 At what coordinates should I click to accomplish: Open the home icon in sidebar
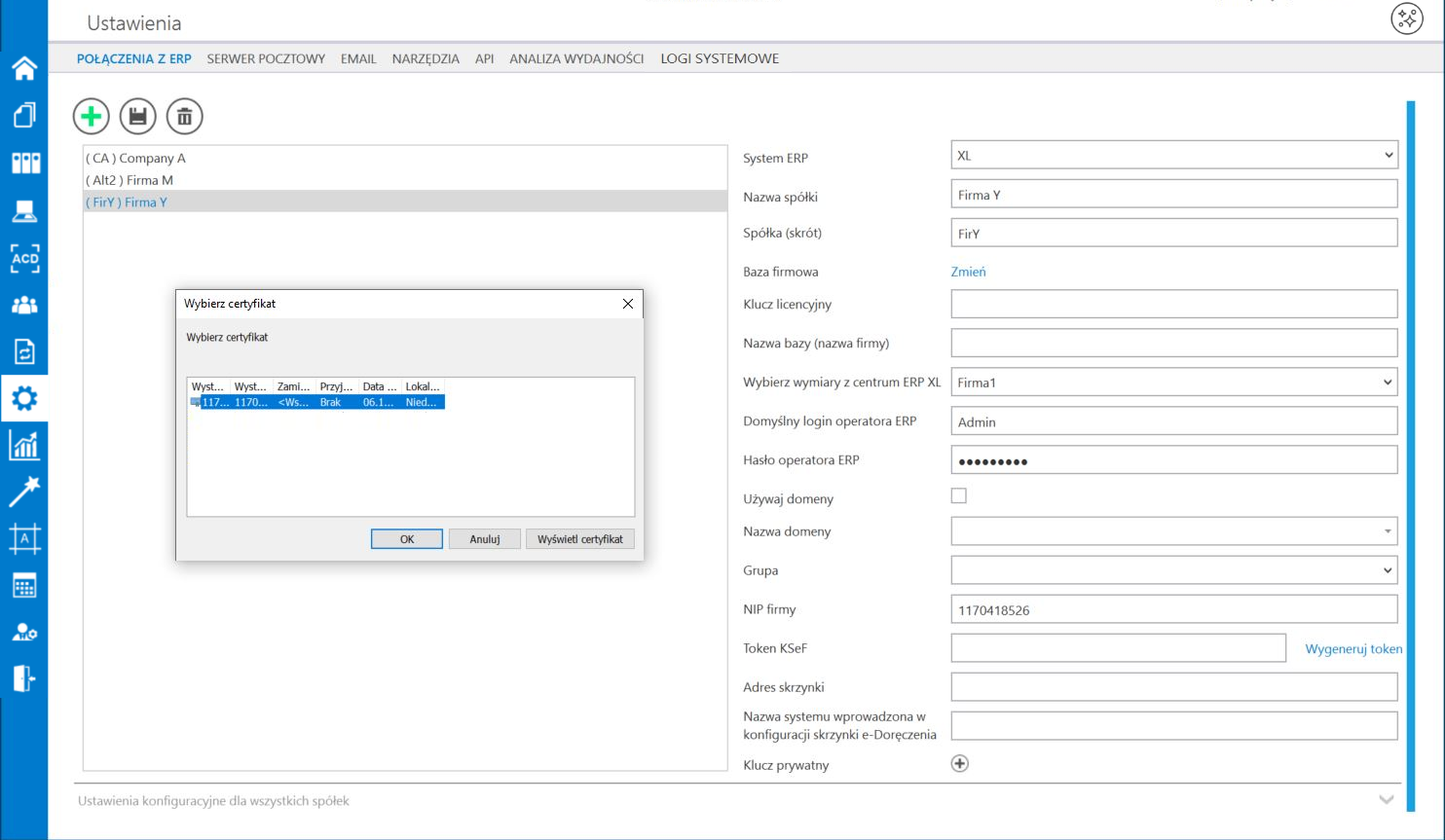24,68
